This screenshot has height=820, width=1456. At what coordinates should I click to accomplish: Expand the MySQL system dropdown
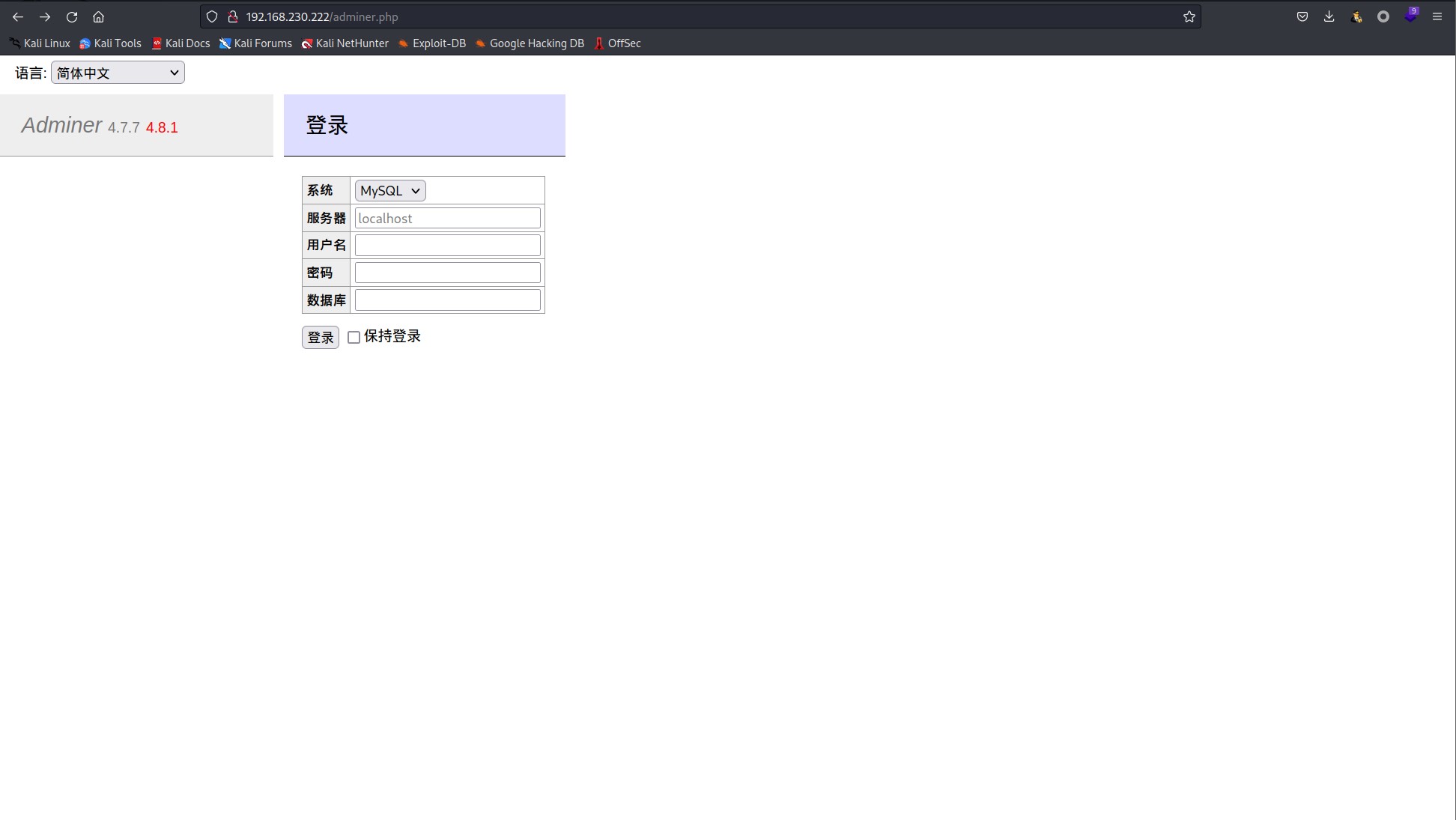(390, 191)
